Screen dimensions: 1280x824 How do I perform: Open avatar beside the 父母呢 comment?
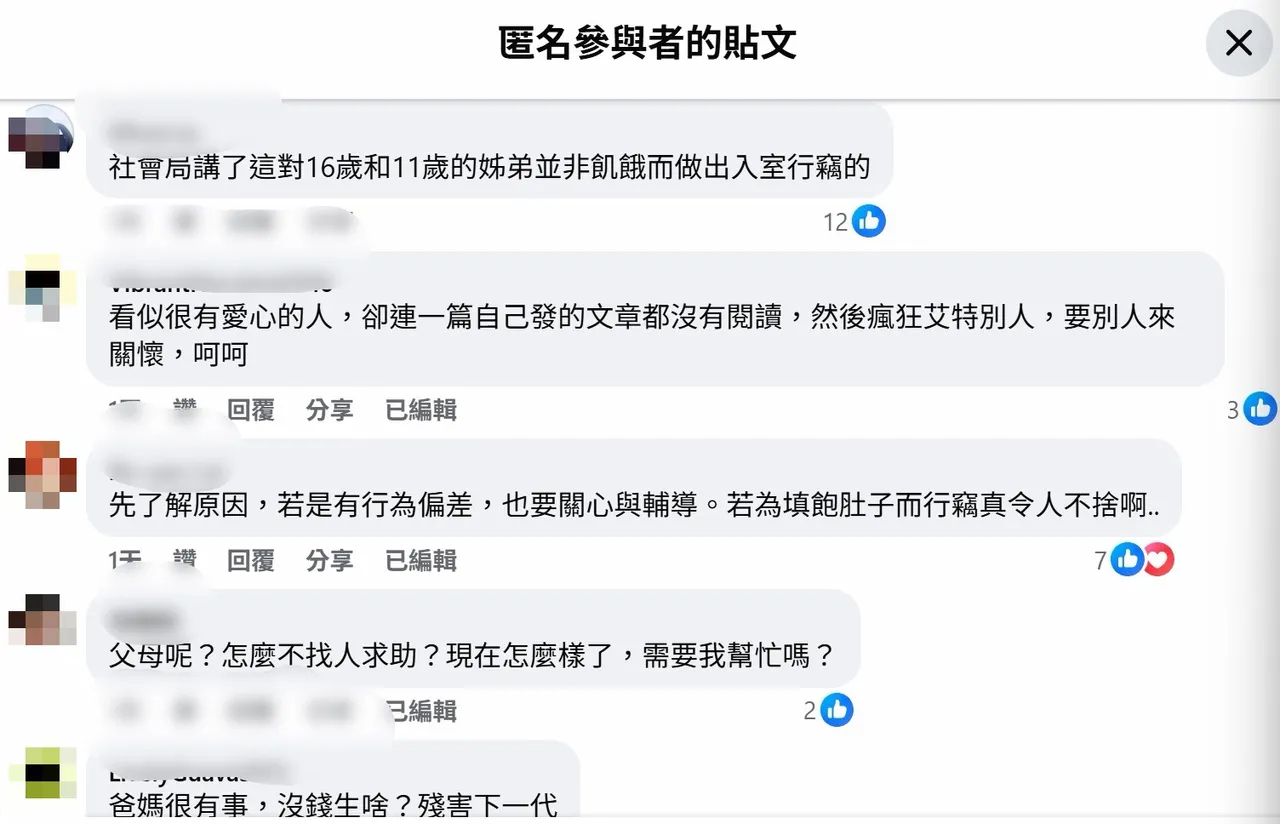41,622
